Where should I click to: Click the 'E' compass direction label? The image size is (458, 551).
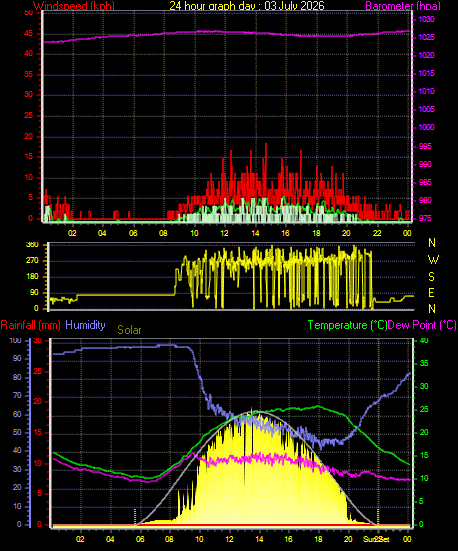(x=431, y=293)
